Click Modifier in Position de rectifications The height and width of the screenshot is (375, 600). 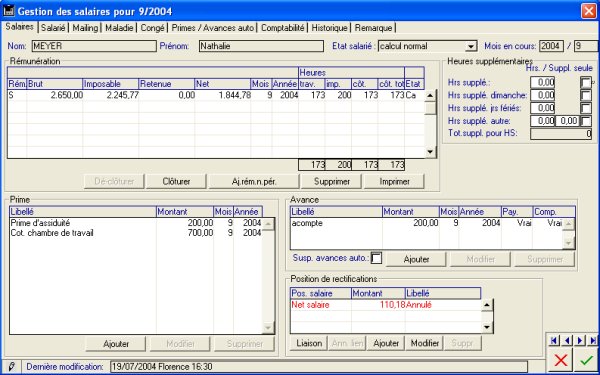[x=424, y=343]
